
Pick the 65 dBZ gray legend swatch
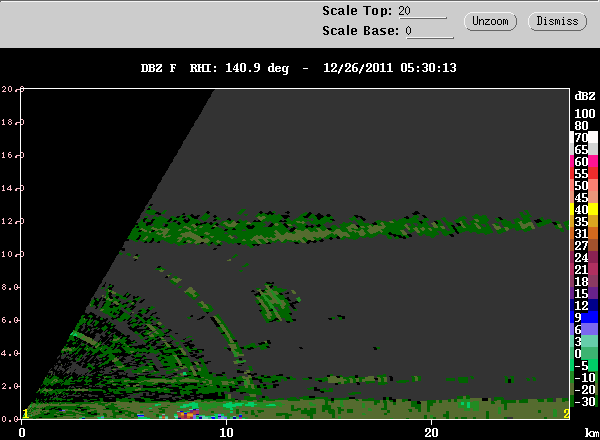coord(593,149)
